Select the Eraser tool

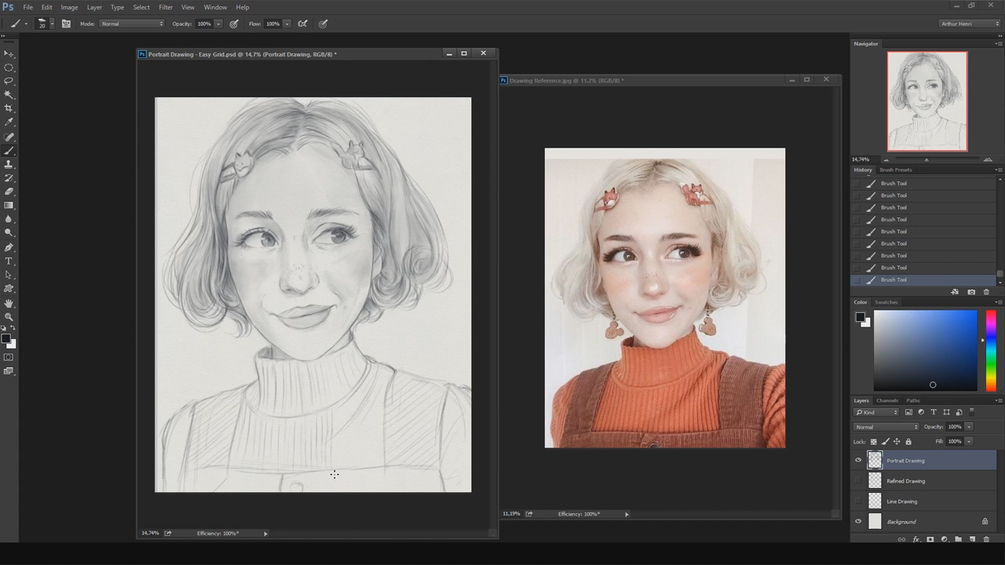(x=8, y=192)
